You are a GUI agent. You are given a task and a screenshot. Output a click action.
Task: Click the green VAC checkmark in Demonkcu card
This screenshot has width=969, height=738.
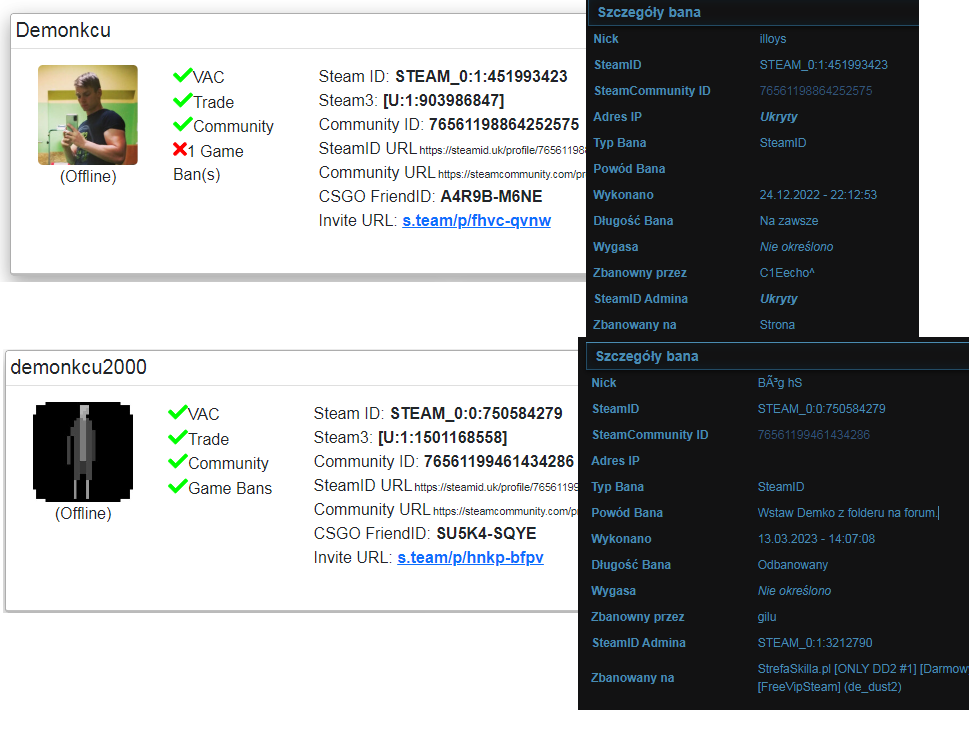point(182,75)
